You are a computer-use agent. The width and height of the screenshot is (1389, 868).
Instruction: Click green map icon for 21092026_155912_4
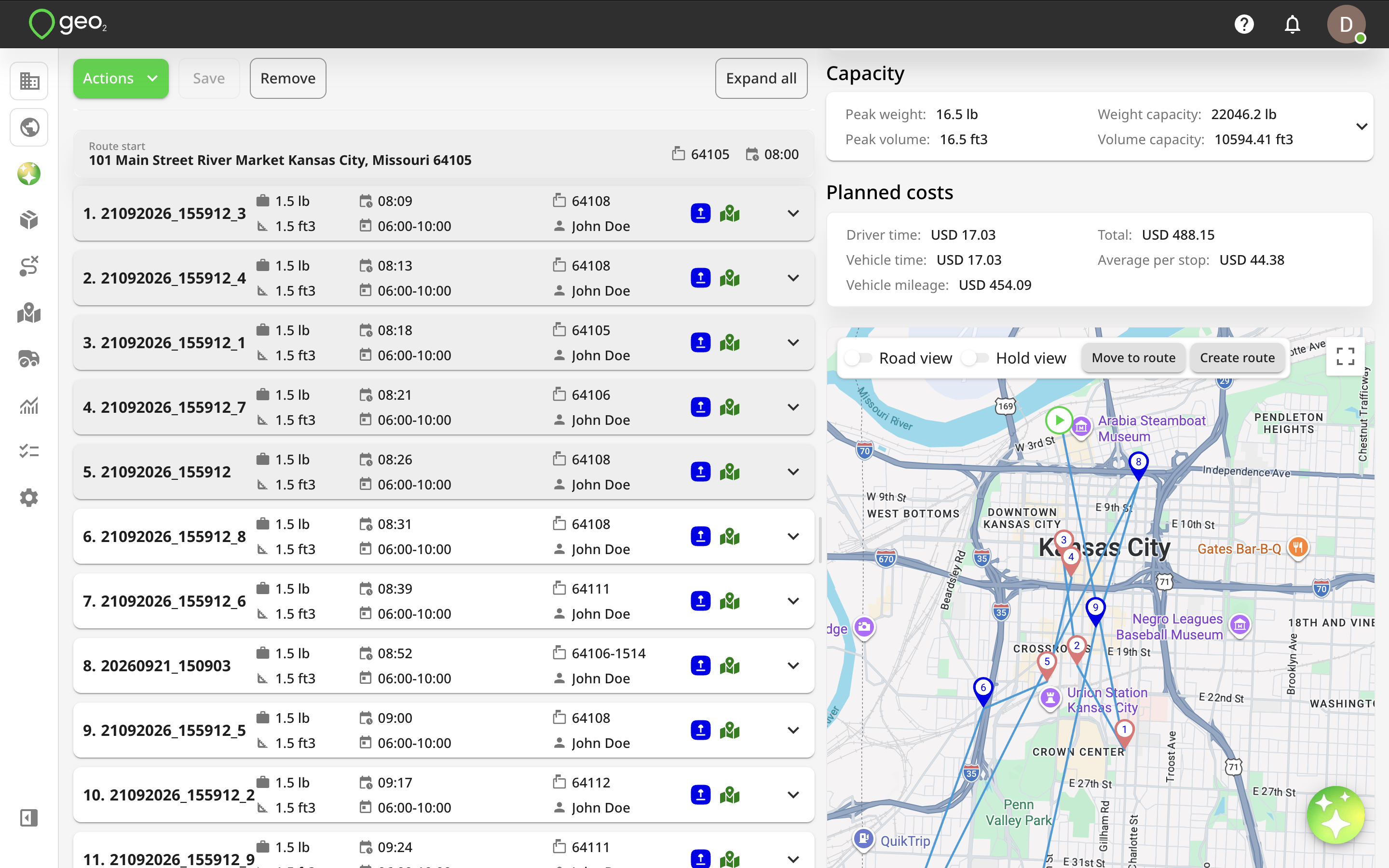click(730, 278)
